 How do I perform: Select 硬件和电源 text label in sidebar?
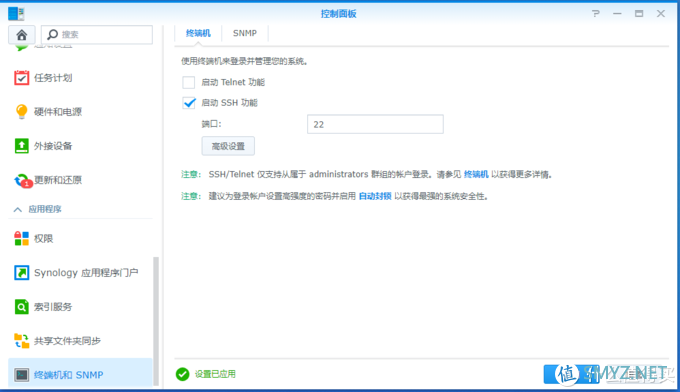(x=58, y=112)
